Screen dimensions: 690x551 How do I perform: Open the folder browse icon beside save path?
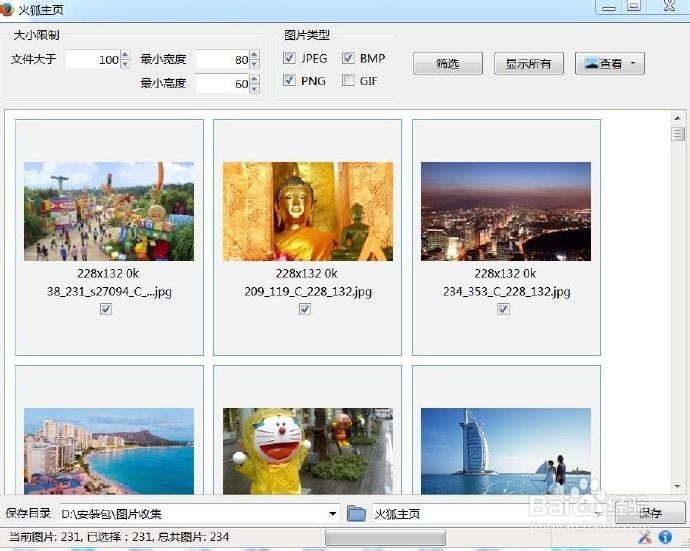(x=356, y=513)
